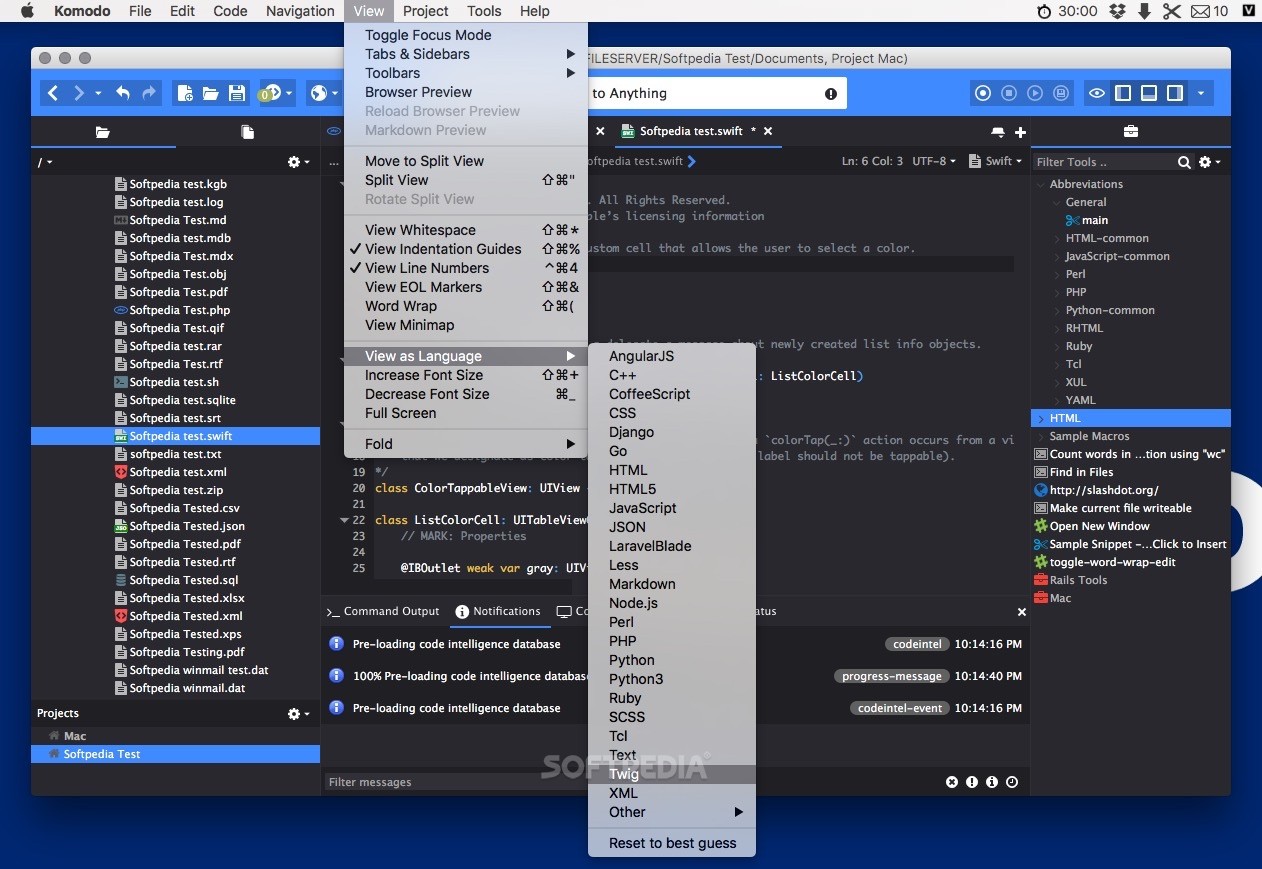This screenshot has width=1262, height=869.
Task: Uncheck View Line Numbers
Action: coord(466,268)
